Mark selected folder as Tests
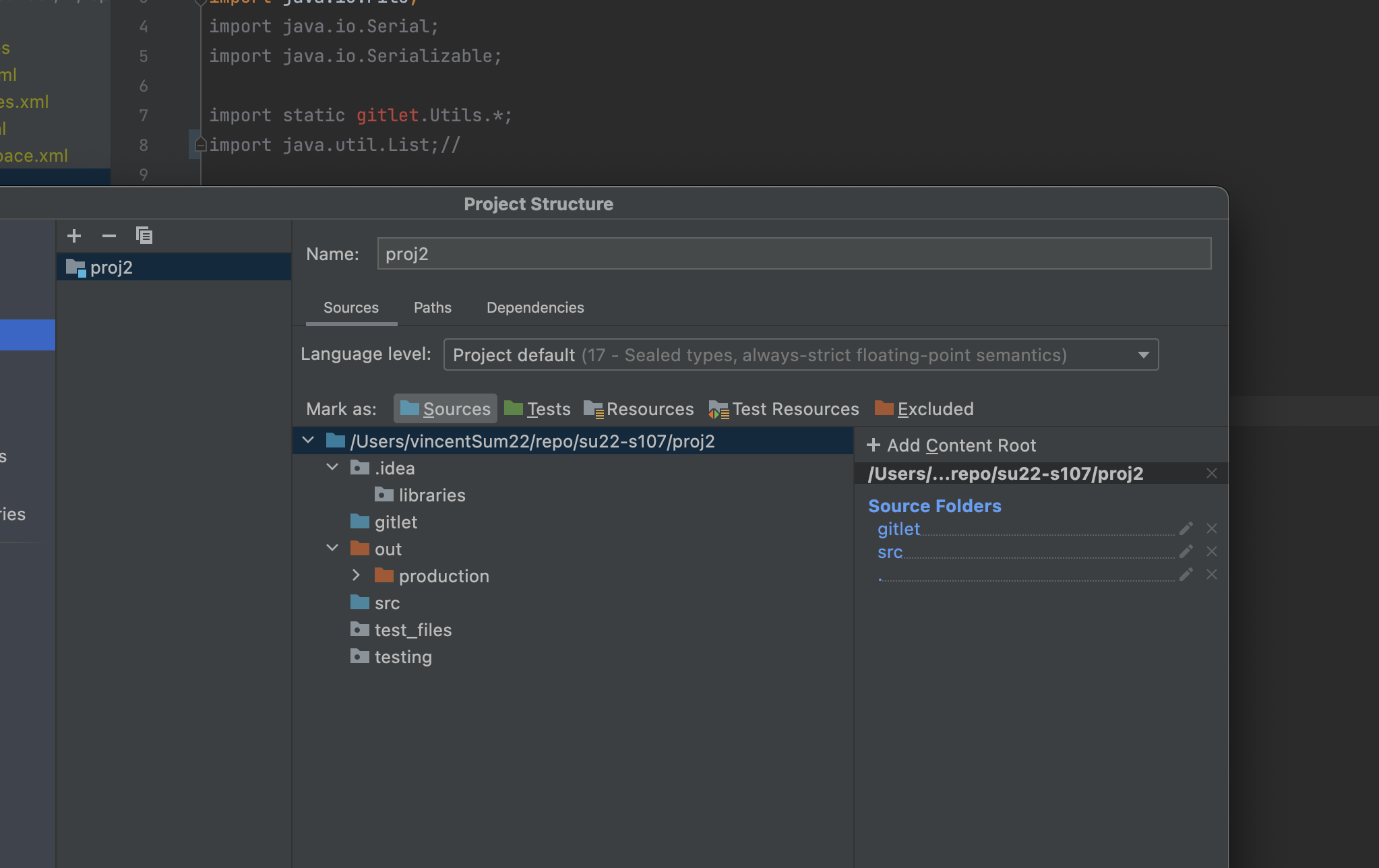1379x868 pixels. click(537, 409)
